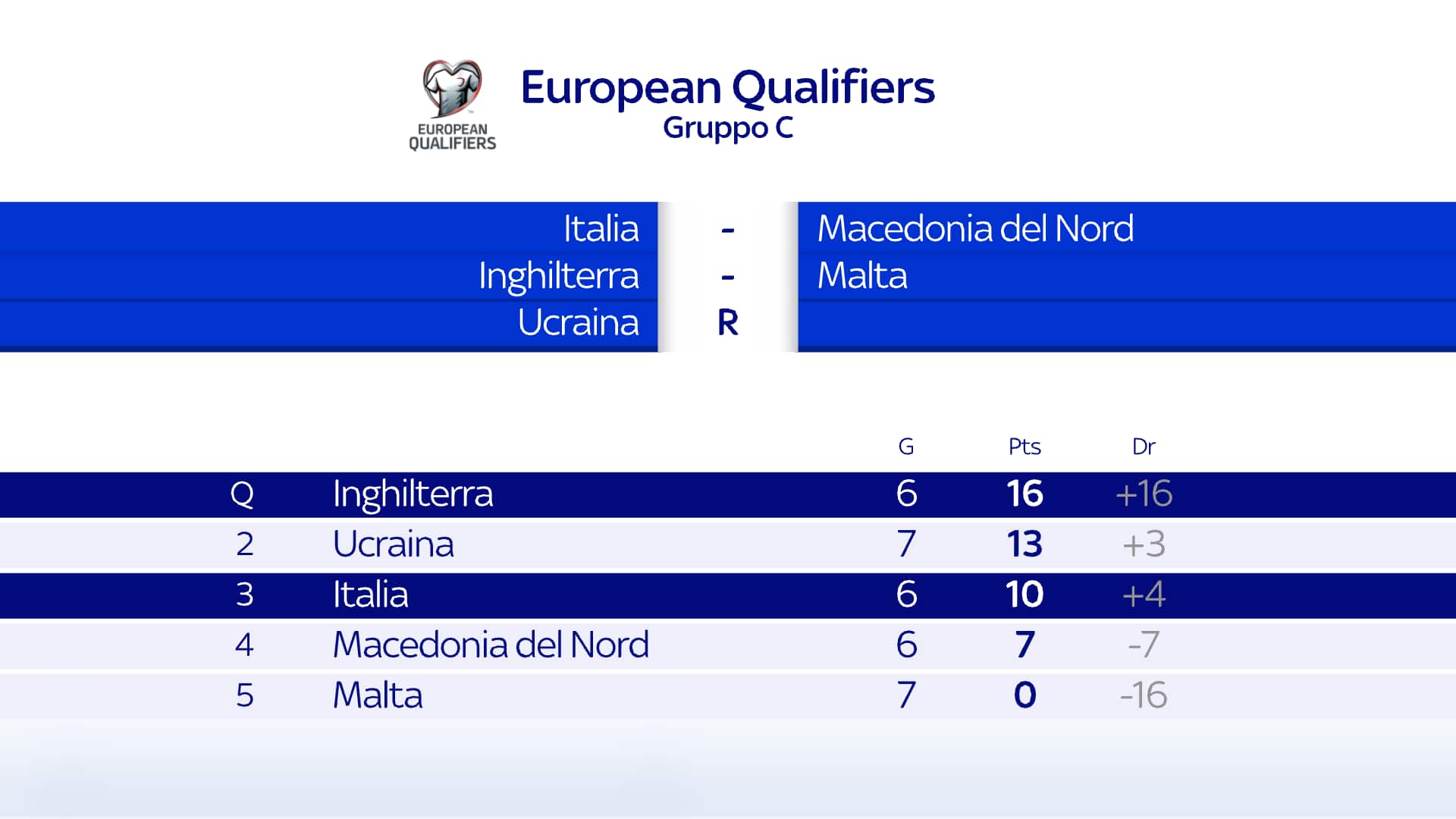Click the European Qualifiers shirt logo
Viewport: 1456px width, 819px height.
[452, 104]
